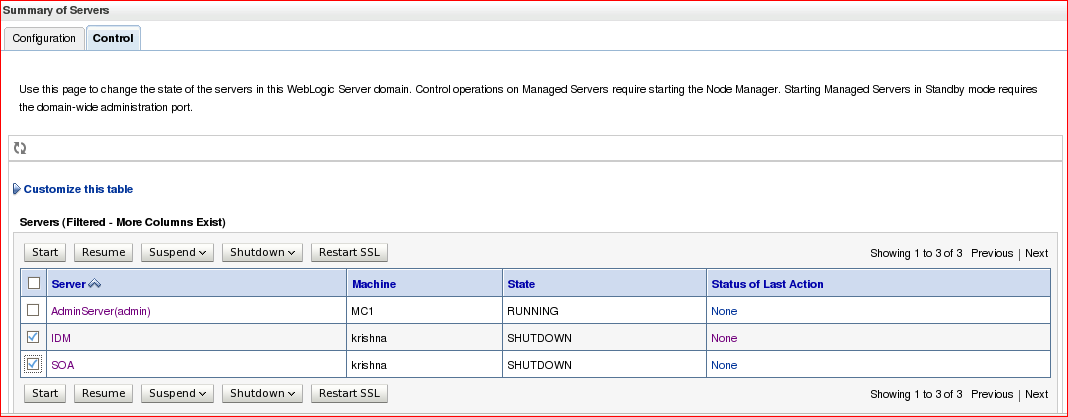Screen dimensions: 1068x417
Task: Toggle the select-all checkbox in header
Action: (33, 283)
